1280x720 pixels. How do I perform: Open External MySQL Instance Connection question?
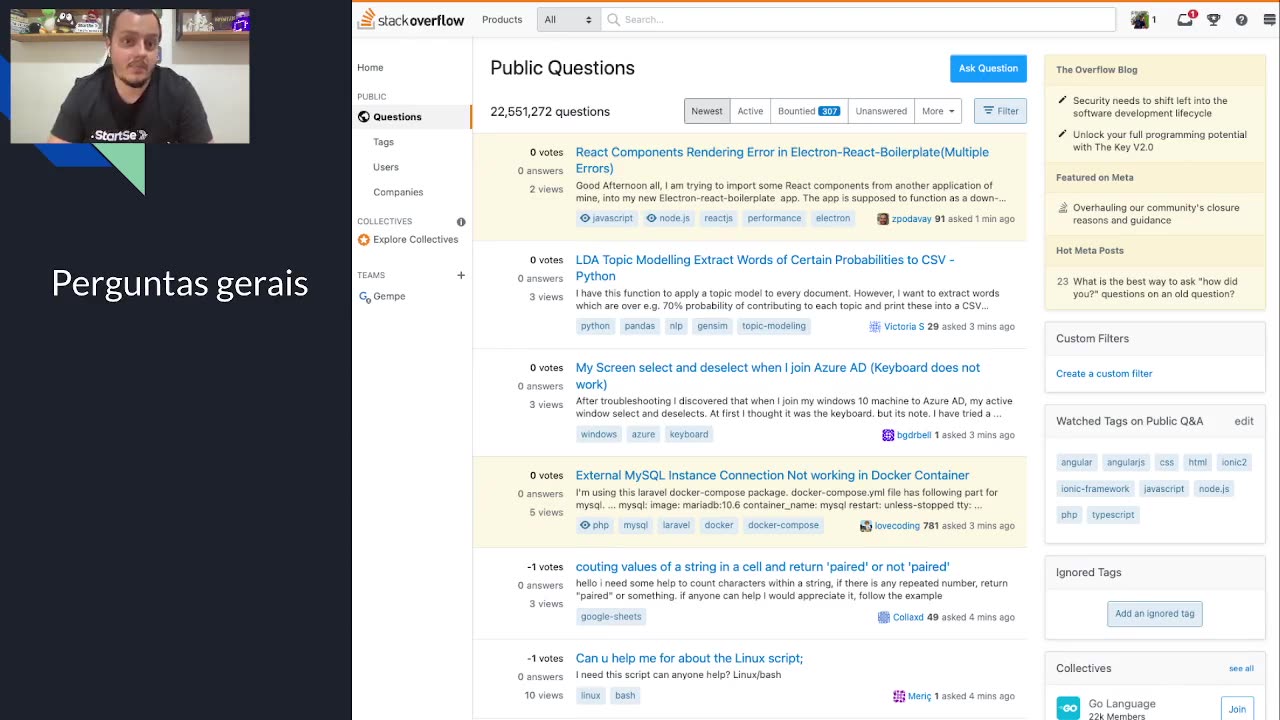(x=772, y=475)
